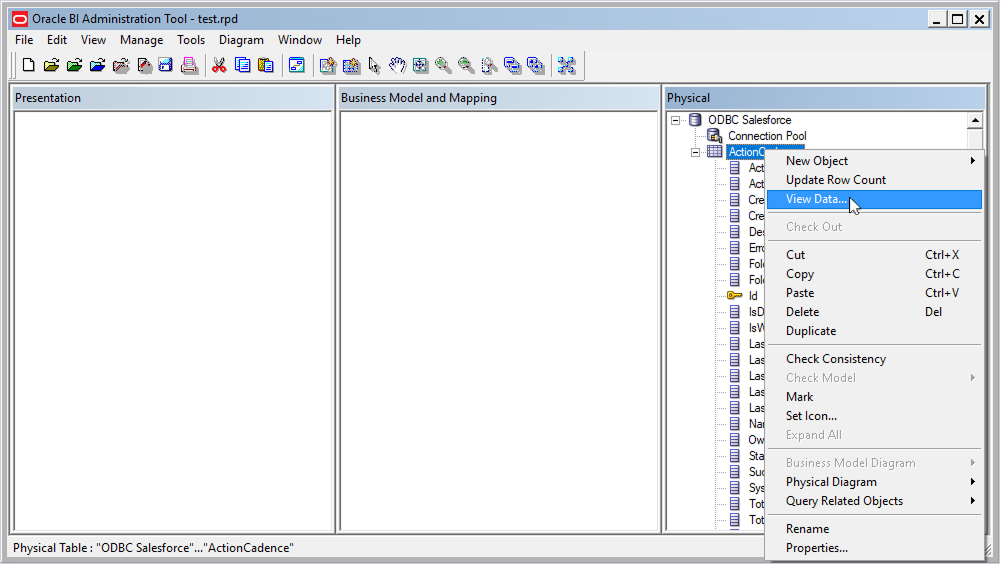Click the yellow key icon beside Id

(x=735, y=295)
